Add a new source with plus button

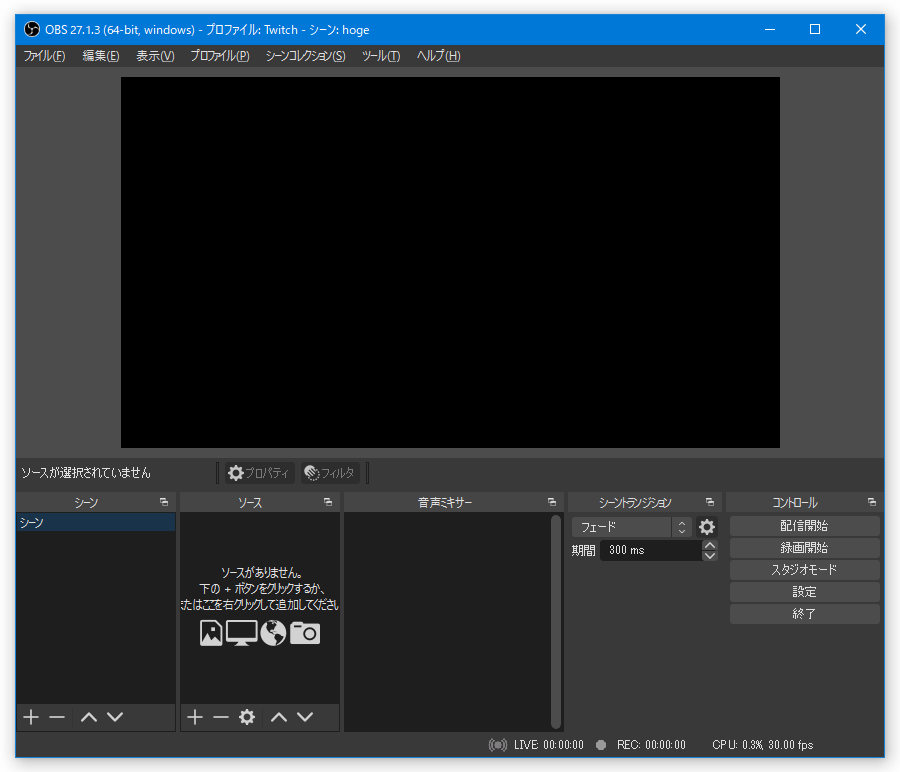195,717
